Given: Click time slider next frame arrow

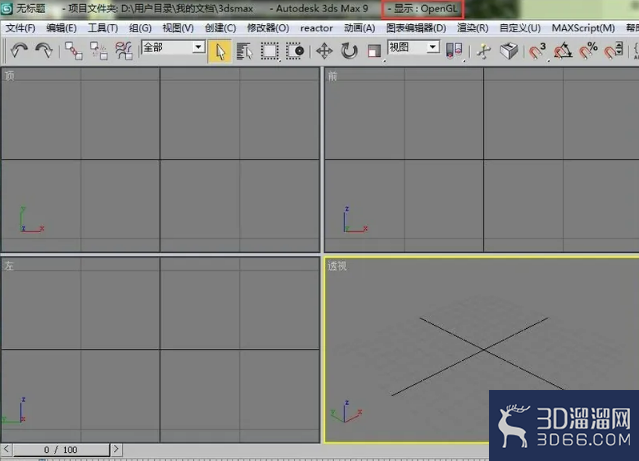Looking at the screenshot, I should (x=116, y=449).
